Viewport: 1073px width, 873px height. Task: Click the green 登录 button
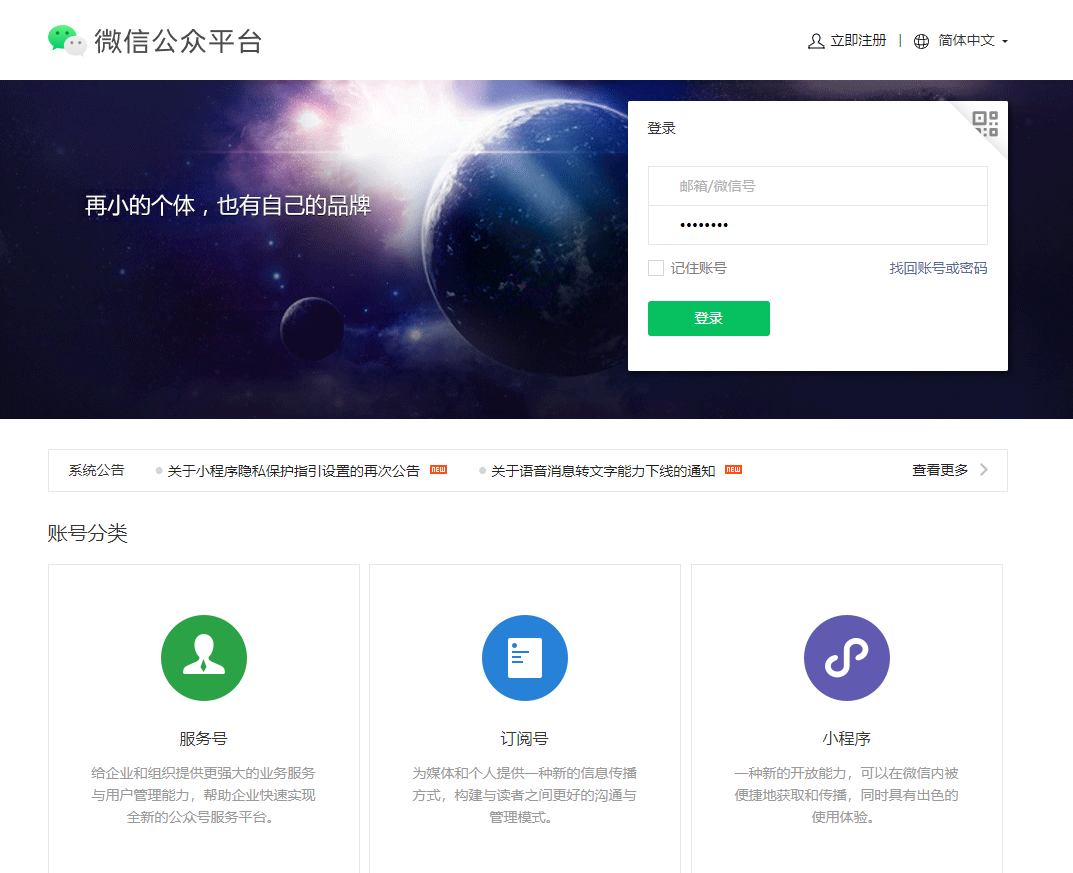click(708, 318)
